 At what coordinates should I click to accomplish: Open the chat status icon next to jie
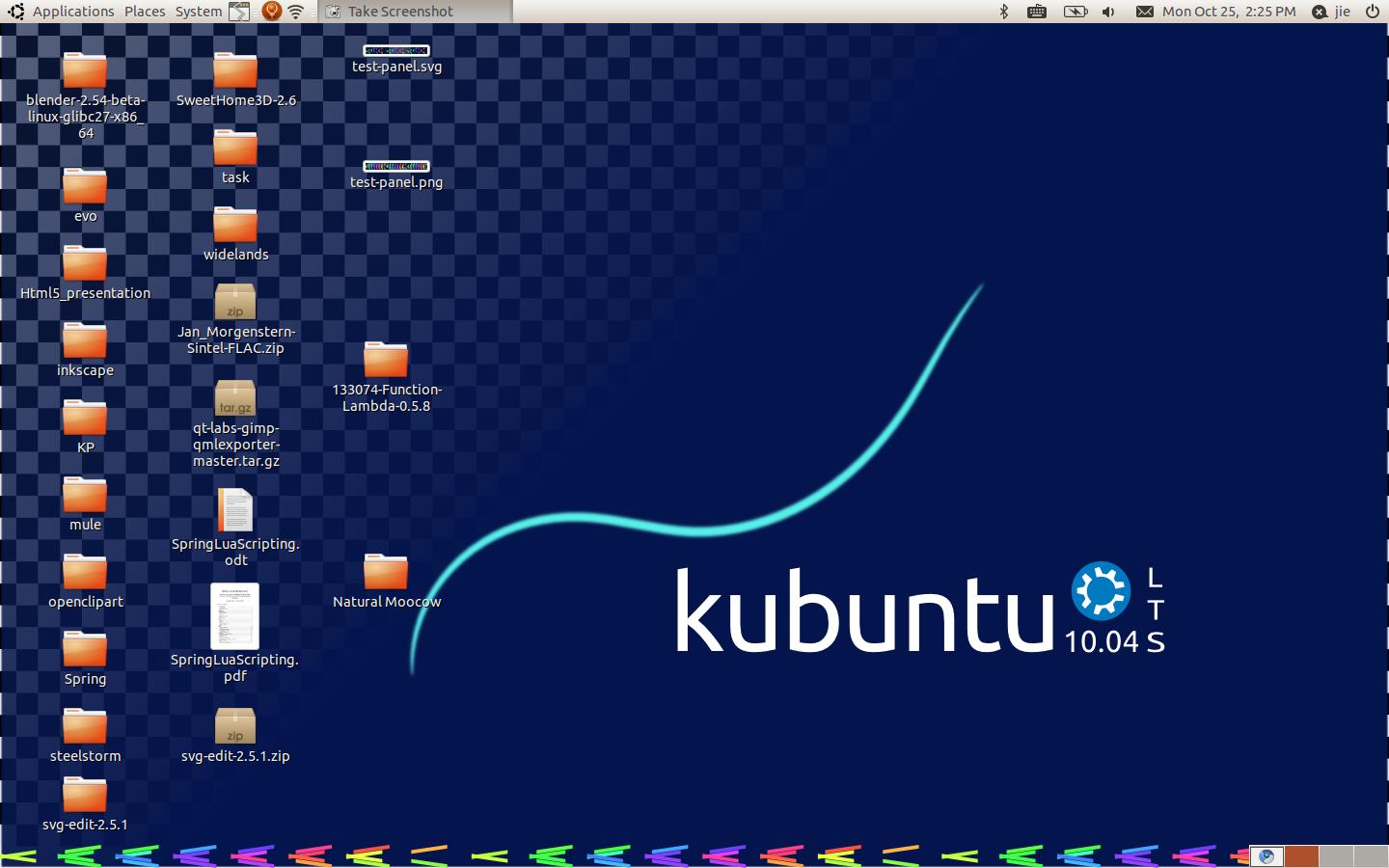coord(1320,12)
